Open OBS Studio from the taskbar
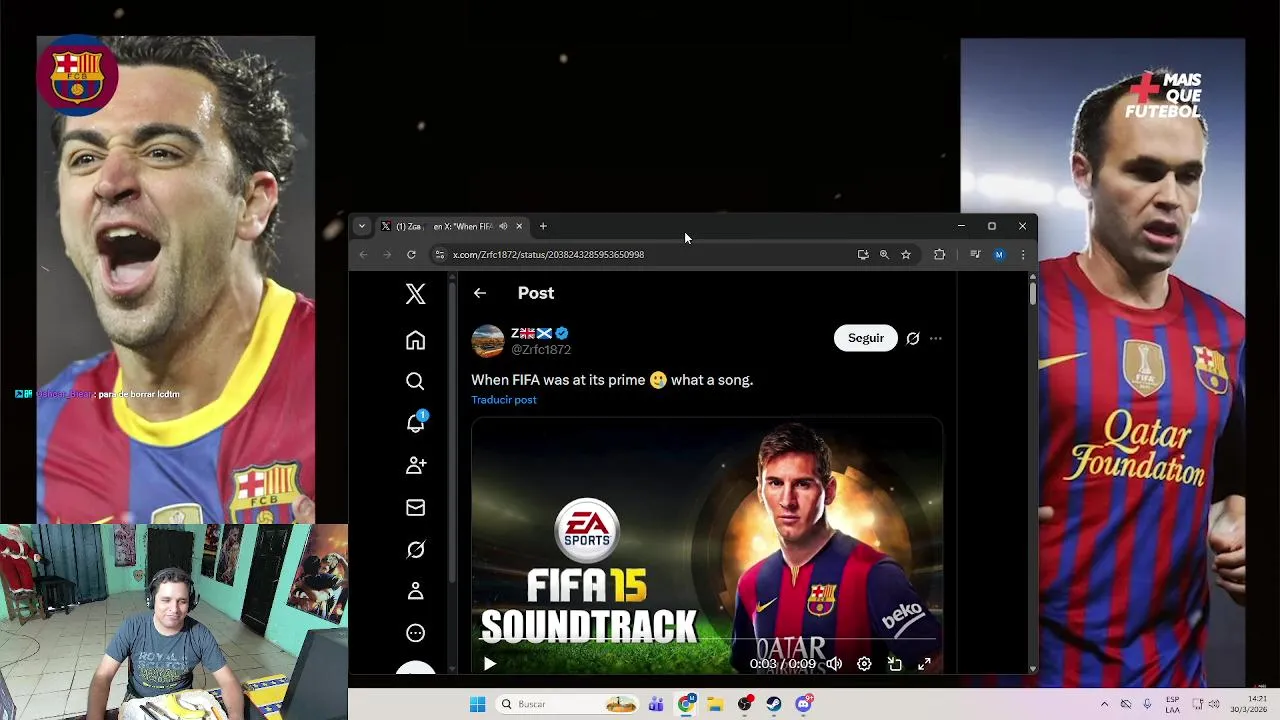This screenshot has width=1280, height=720. 745,704
